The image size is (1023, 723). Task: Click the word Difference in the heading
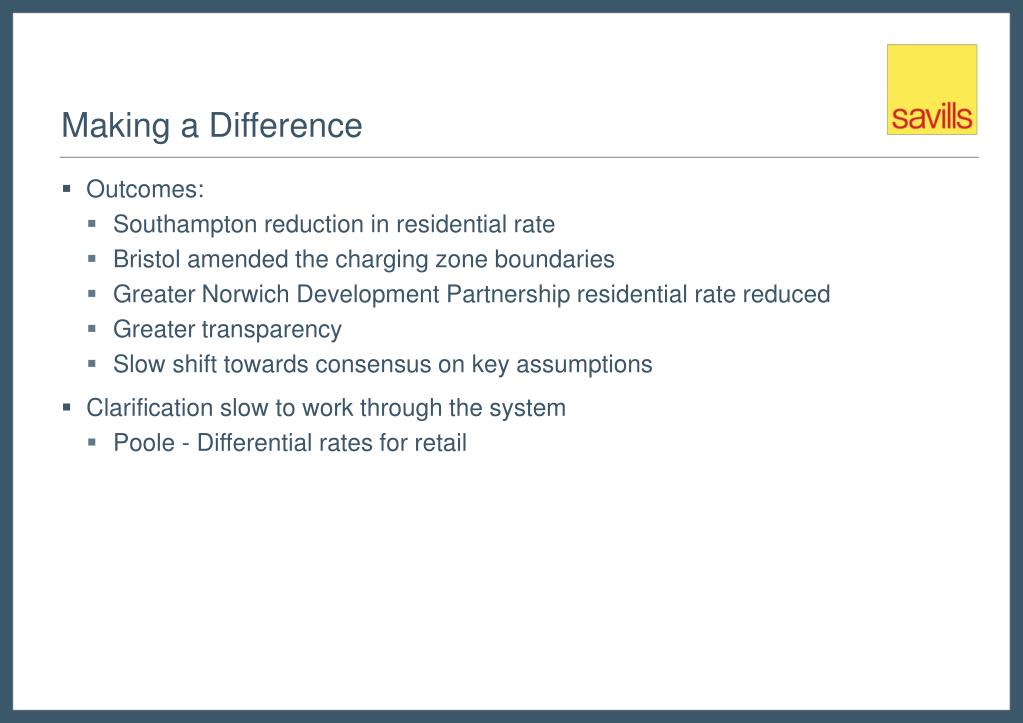pos(285,125)
